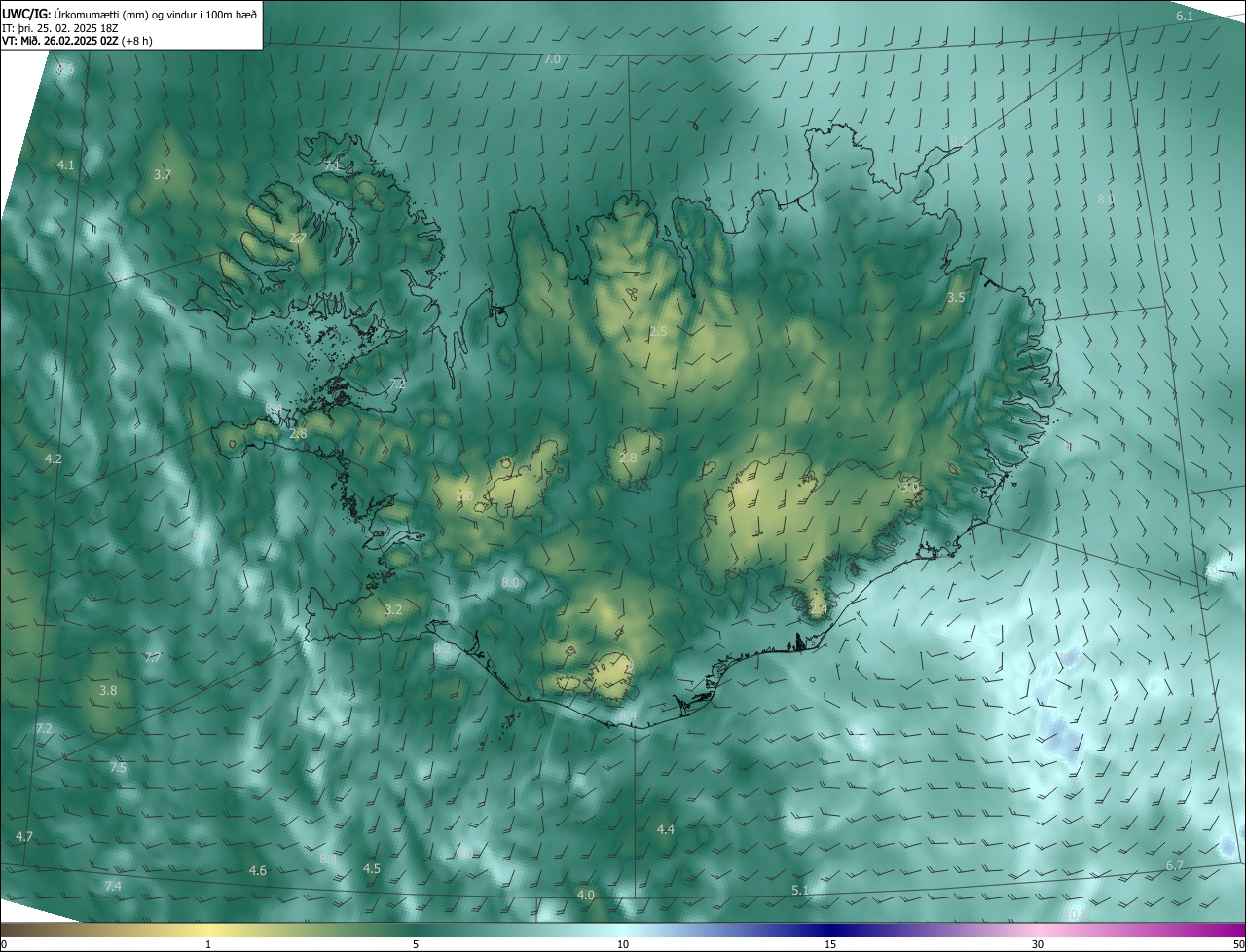Pick the 3.7 value label
This screenshot has width=1246, height=952.
pos(163,175)
